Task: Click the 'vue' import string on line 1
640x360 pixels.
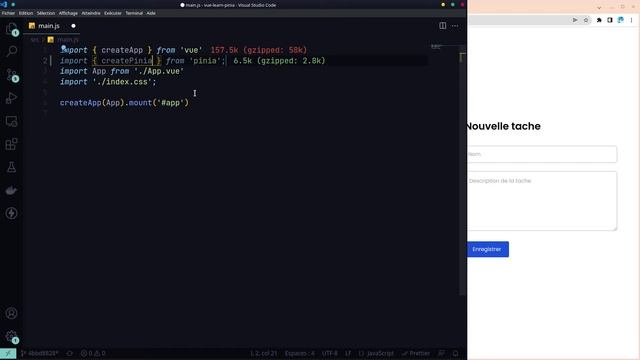Action: point(191,50)
